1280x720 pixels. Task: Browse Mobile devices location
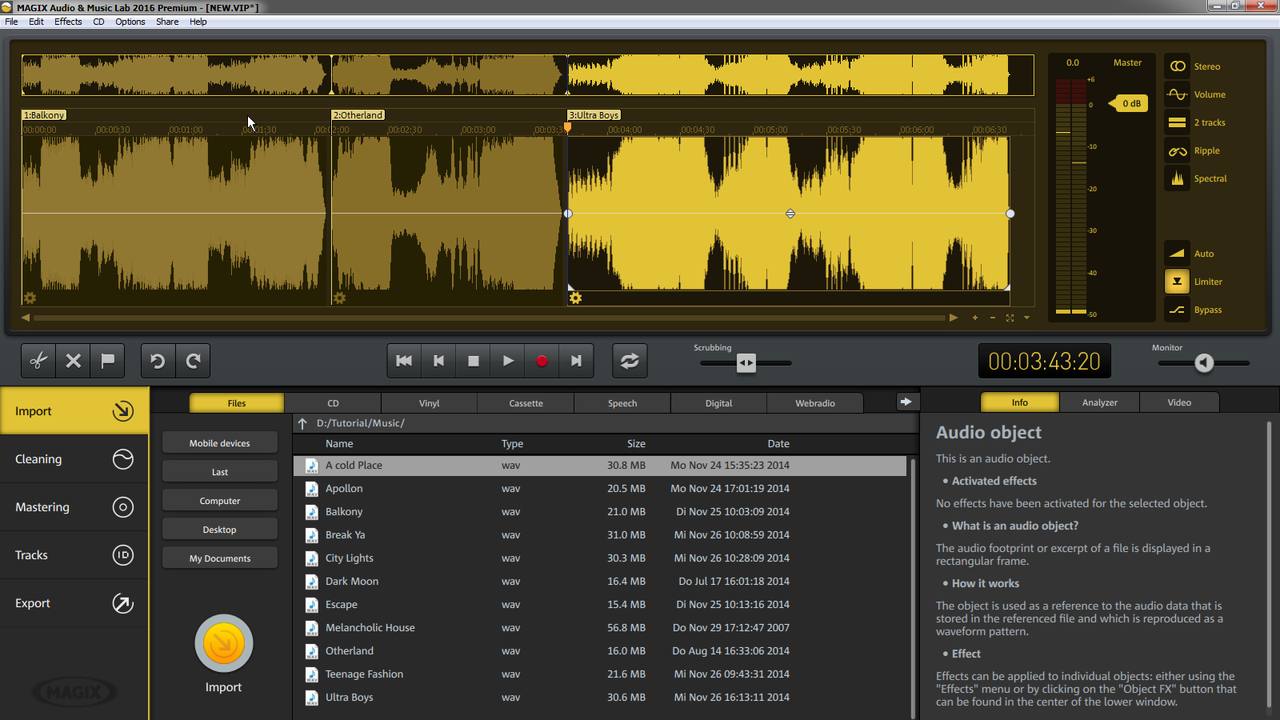[220, 443]
